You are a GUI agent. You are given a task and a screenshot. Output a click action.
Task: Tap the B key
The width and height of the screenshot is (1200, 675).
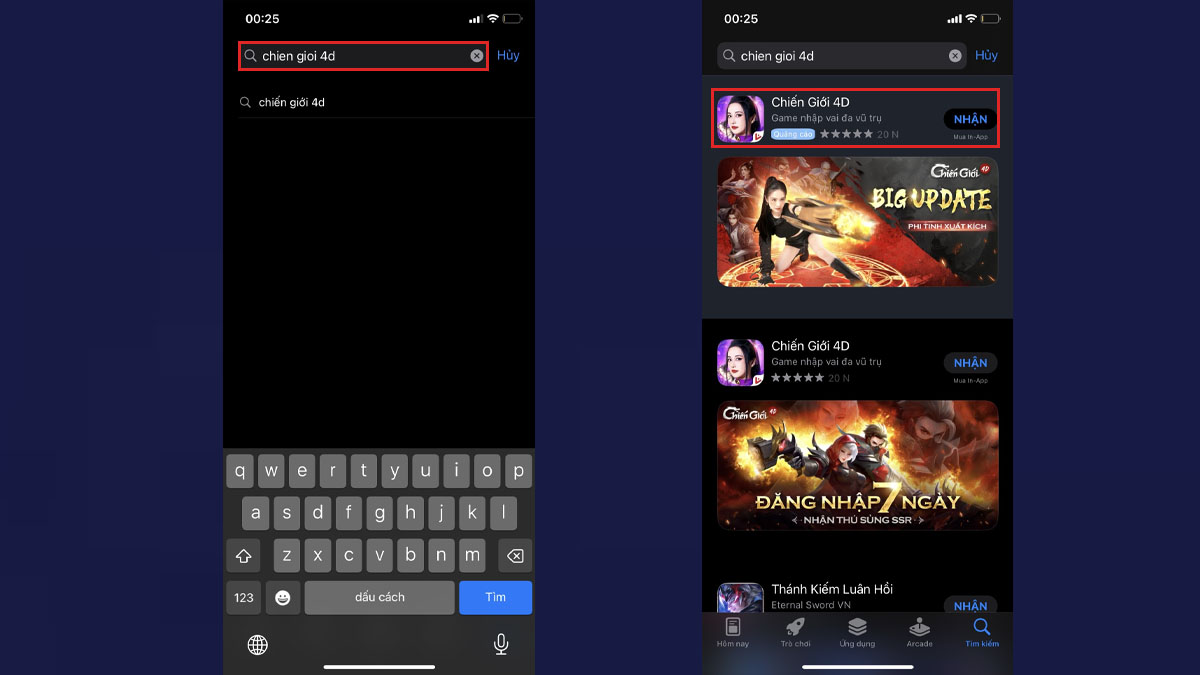point(410,555)
